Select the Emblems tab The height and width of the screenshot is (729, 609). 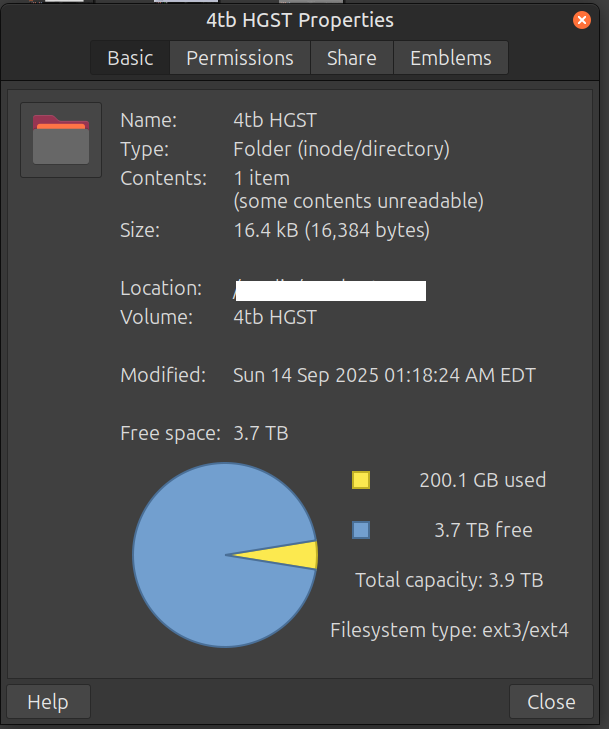(x=451, y=58)
